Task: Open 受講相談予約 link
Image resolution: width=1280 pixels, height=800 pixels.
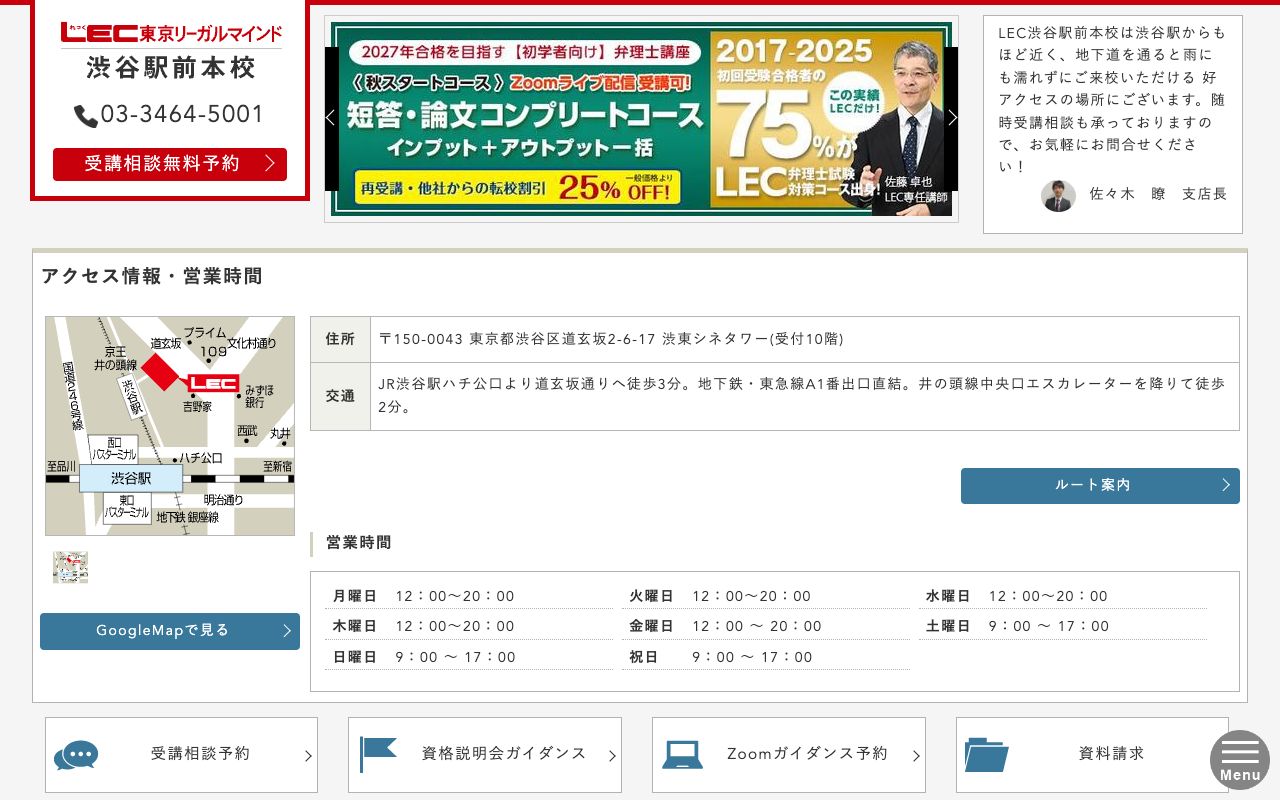Action: [181, 755]
